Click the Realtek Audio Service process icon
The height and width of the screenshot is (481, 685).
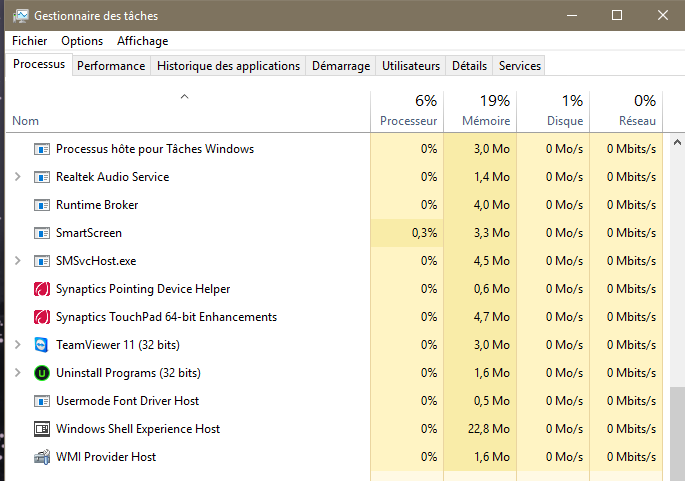click(x=42, y=177)
